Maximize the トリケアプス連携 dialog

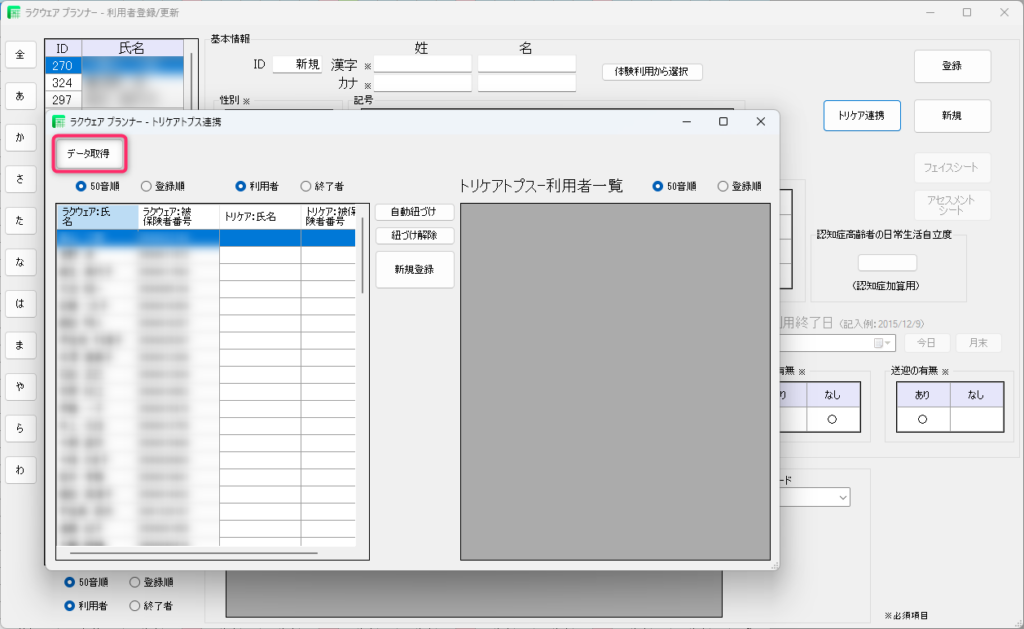click(x=723, y=121)
